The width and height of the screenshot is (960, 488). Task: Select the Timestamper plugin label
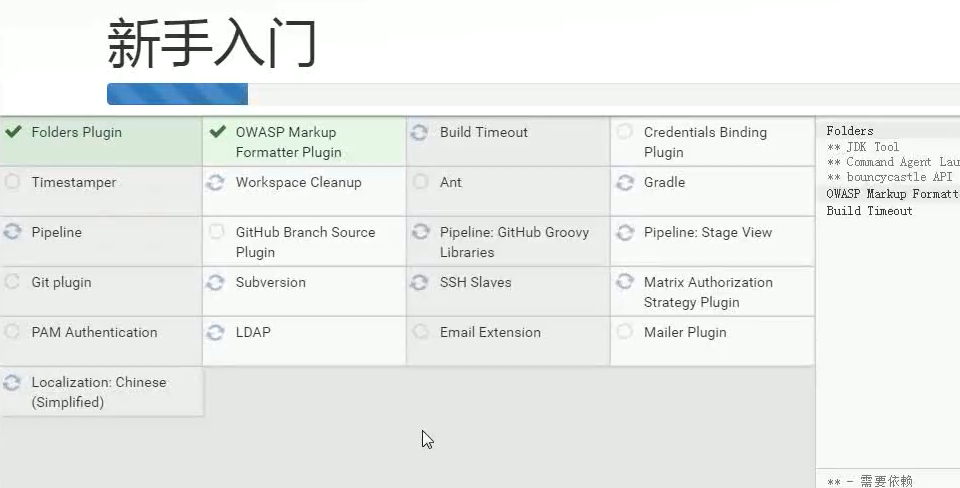pyautogui.click(x=73, y=182)
